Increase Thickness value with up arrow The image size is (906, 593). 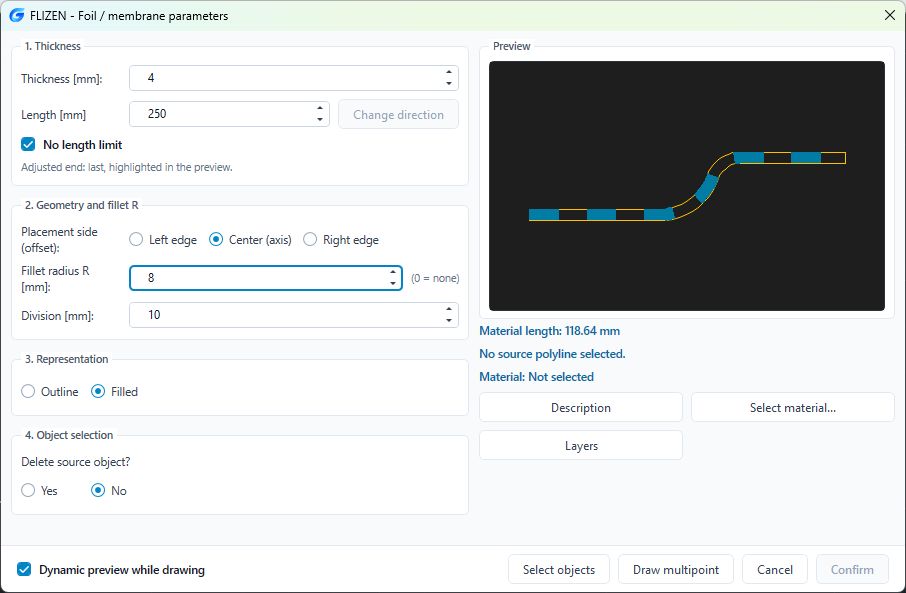coord(449,72)
